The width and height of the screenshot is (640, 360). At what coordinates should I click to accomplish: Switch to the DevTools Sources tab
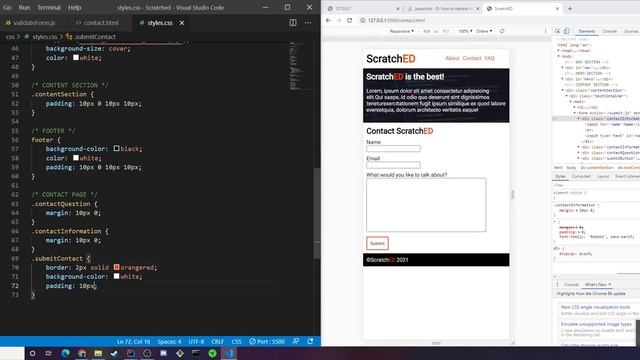pyautogui.click(x=631, y=31)
